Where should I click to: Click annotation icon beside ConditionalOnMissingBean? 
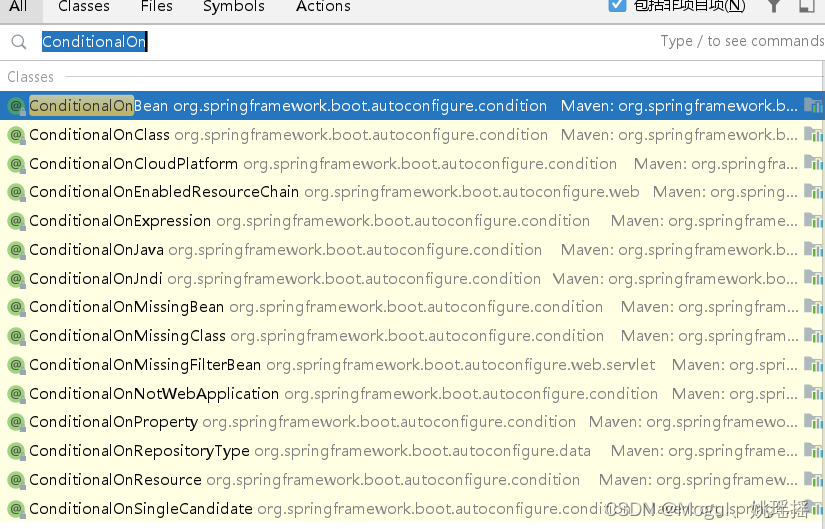(x=16, y=307)
